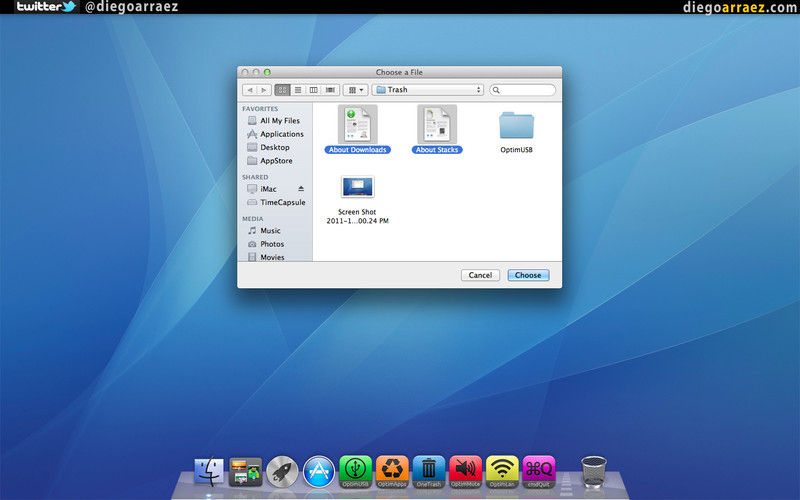Switch to list view
800x500 pixels.
pos(298,90)
